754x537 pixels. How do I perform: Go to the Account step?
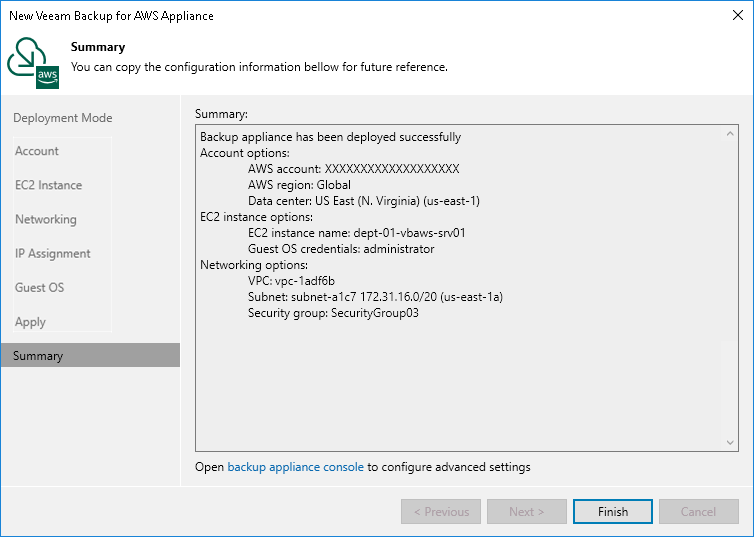pyautogui.click(x=37, y=151)
